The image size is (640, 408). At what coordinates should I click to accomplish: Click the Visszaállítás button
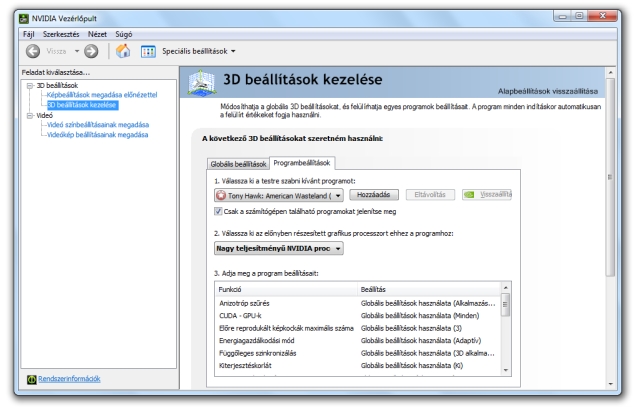tap(487, 195)
